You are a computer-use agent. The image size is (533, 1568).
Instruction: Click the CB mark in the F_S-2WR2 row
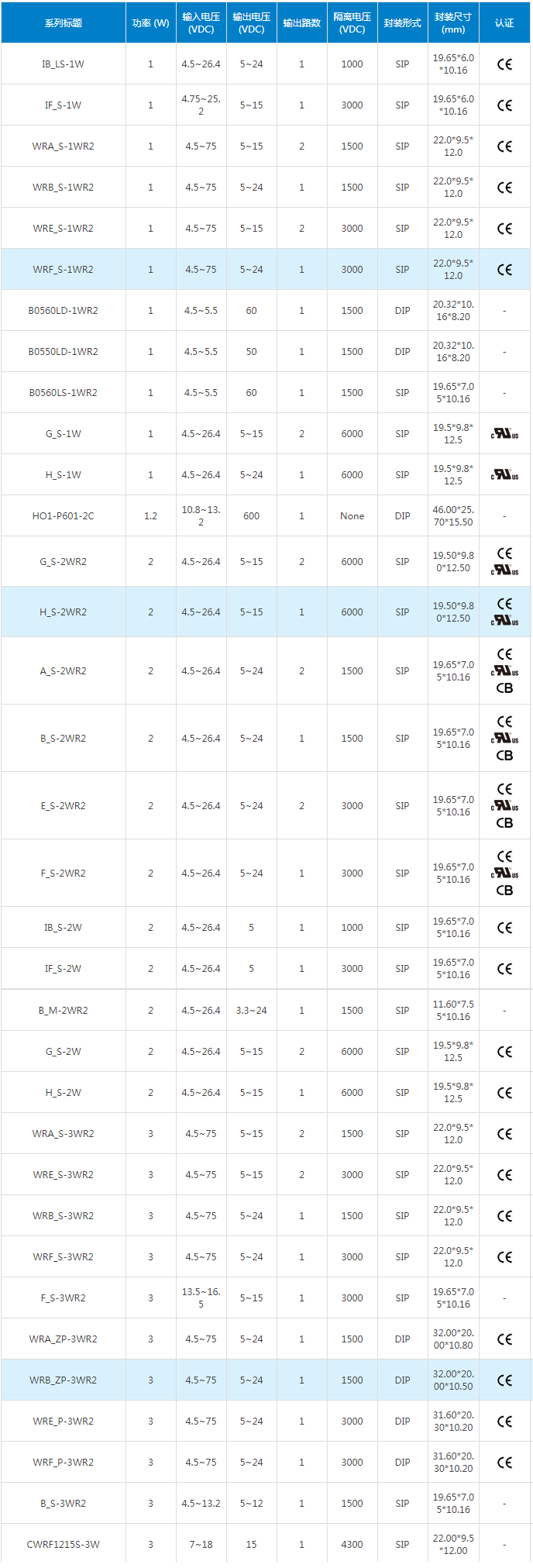pyautogui.click(x=504, y=891)
